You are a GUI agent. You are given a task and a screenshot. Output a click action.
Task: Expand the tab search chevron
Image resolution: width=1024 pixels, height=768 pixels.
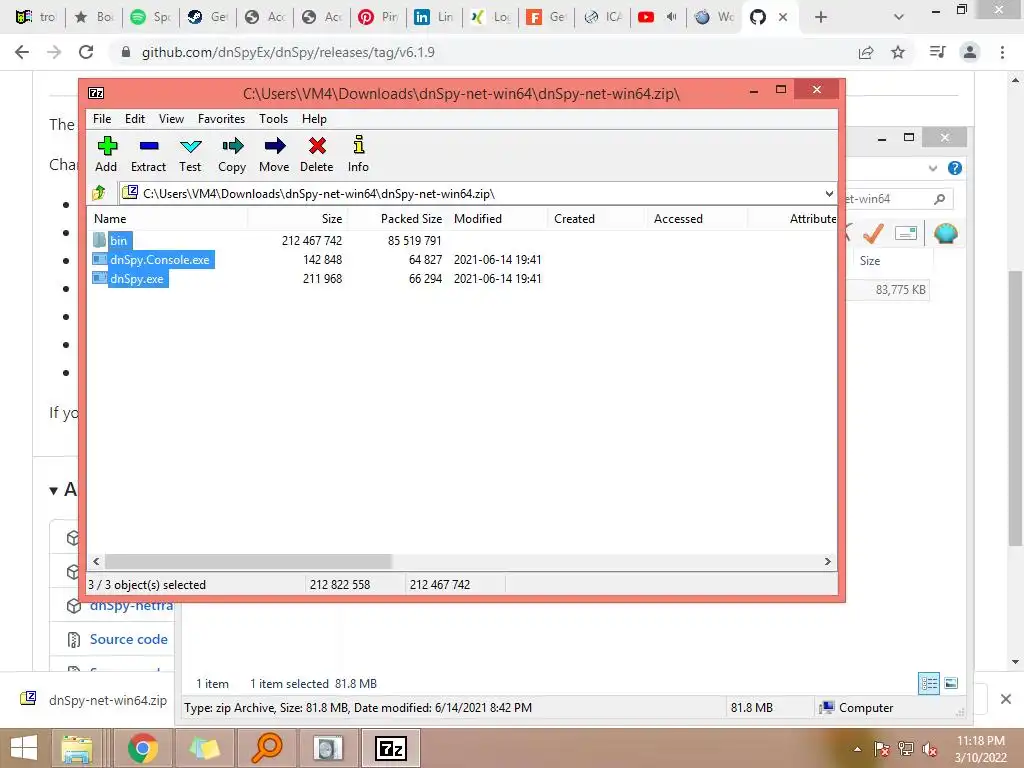tap(899, 17)
